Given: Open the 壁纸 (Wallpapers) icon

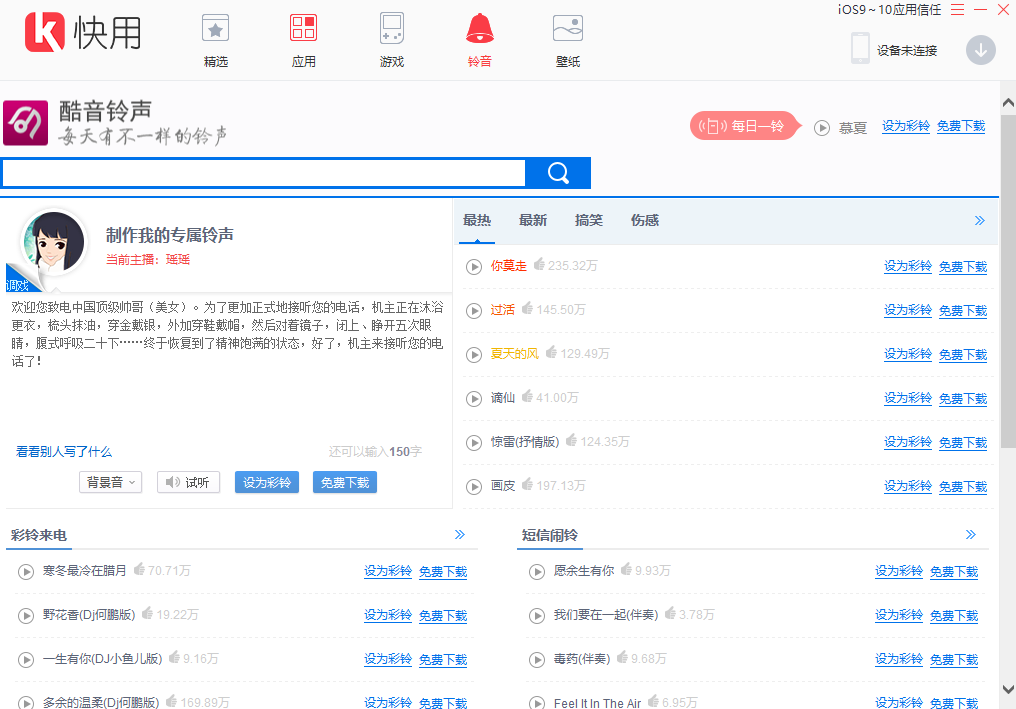Looking at the screenshot, I should click(567, 29).
